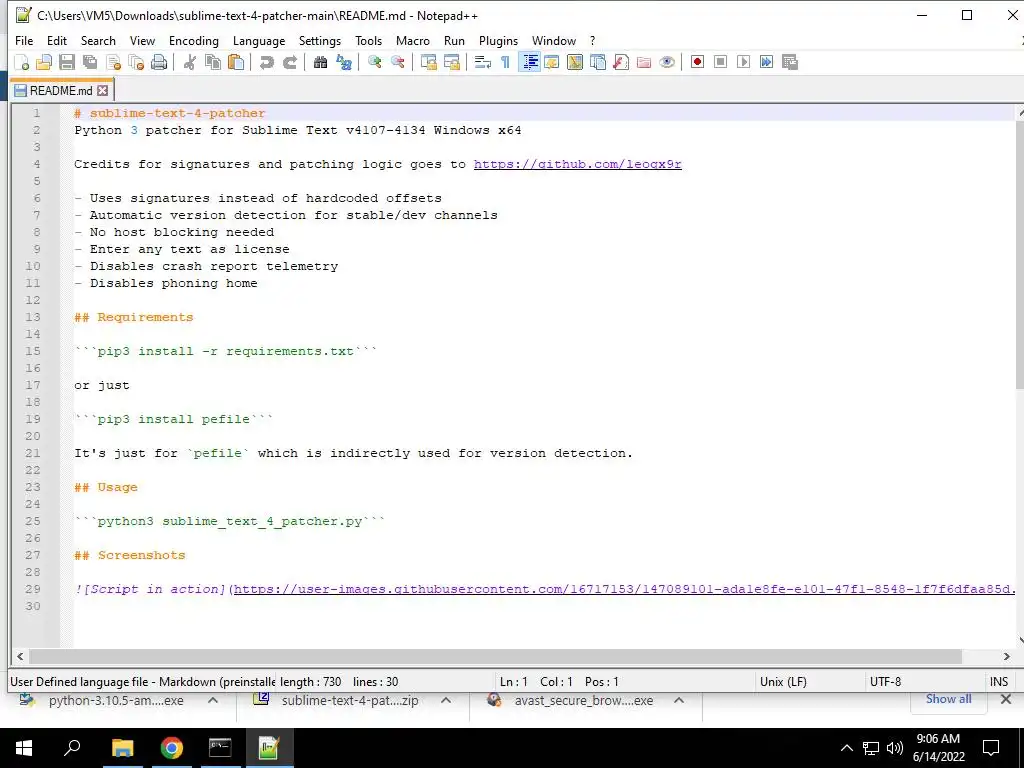1024x768 pixels.
Task: Start macro recording with the red dot
Action: pos(697,62)
